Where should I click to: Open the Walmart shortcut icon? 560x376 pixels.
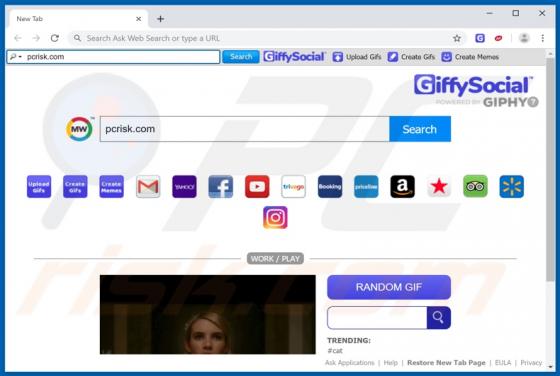point(512,186)
